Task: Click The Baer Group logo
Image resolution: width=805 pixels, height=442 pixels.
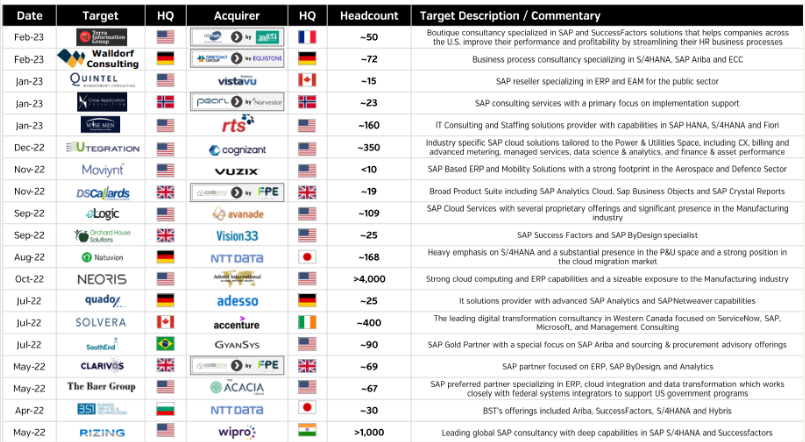Action: (101, 386)
